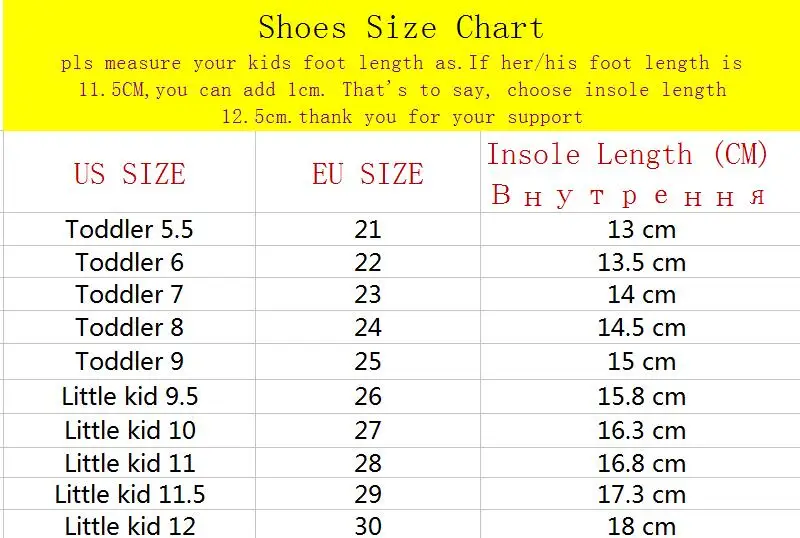Select the US SIZE column header cell

tap(130, 172)
